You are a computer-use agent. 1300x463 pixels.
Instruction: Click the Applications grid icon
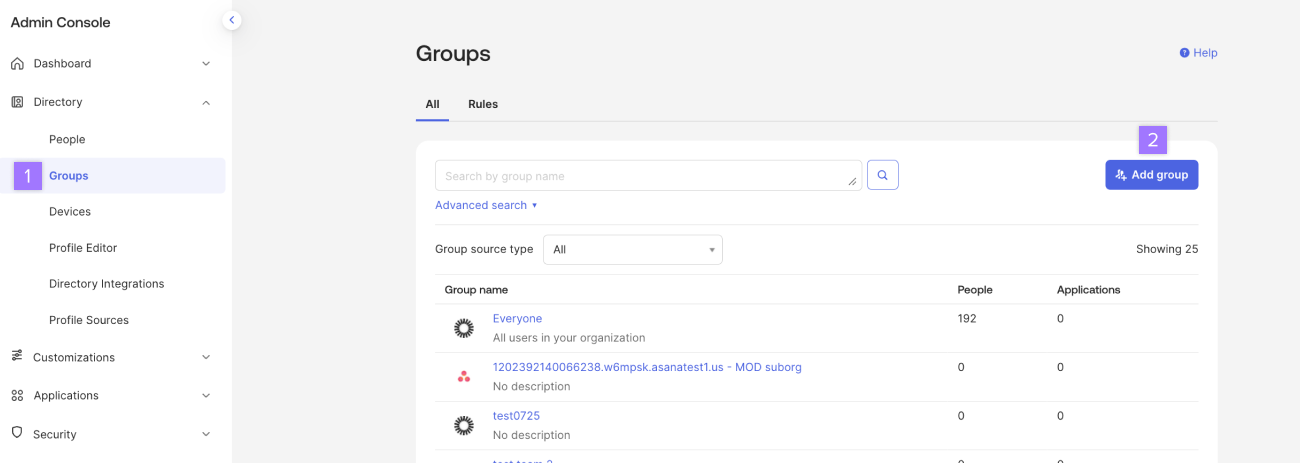[x=17, y=396]
